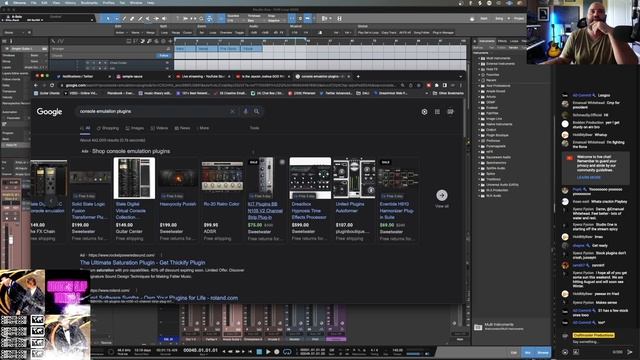Open Google quick settings gear icon
The image size is (640, 360).
pos(424,111)
